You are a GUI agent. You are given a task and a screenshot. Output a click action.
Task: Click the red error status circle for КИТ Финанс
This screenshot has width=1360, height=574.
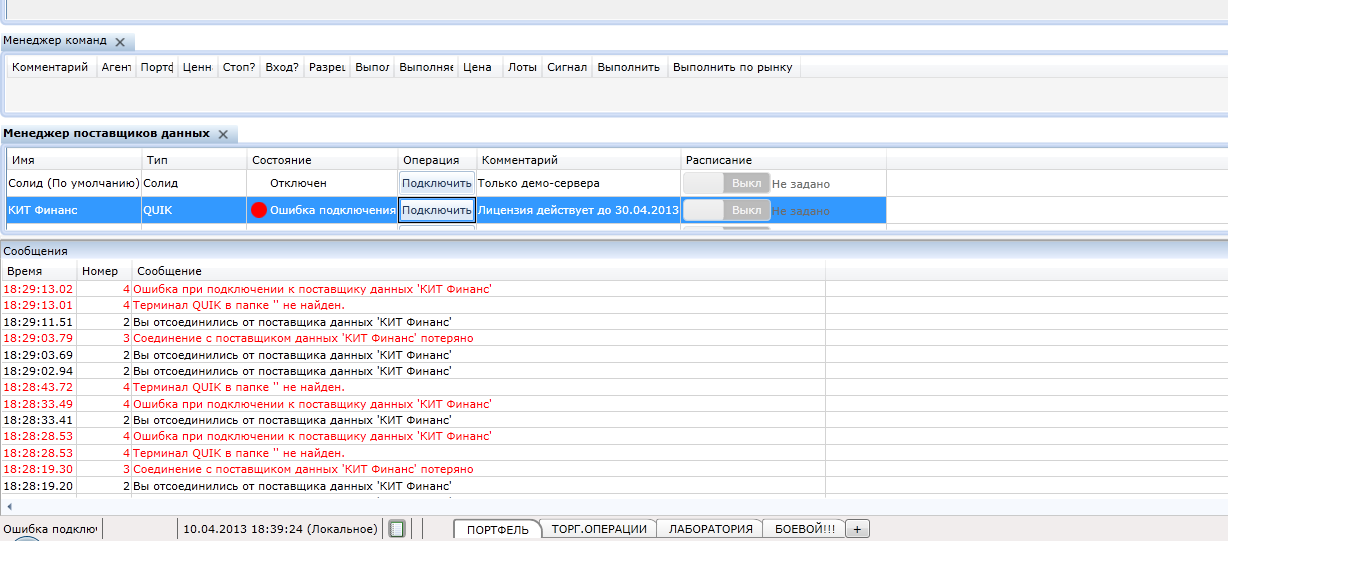click(x=259, y=210)
